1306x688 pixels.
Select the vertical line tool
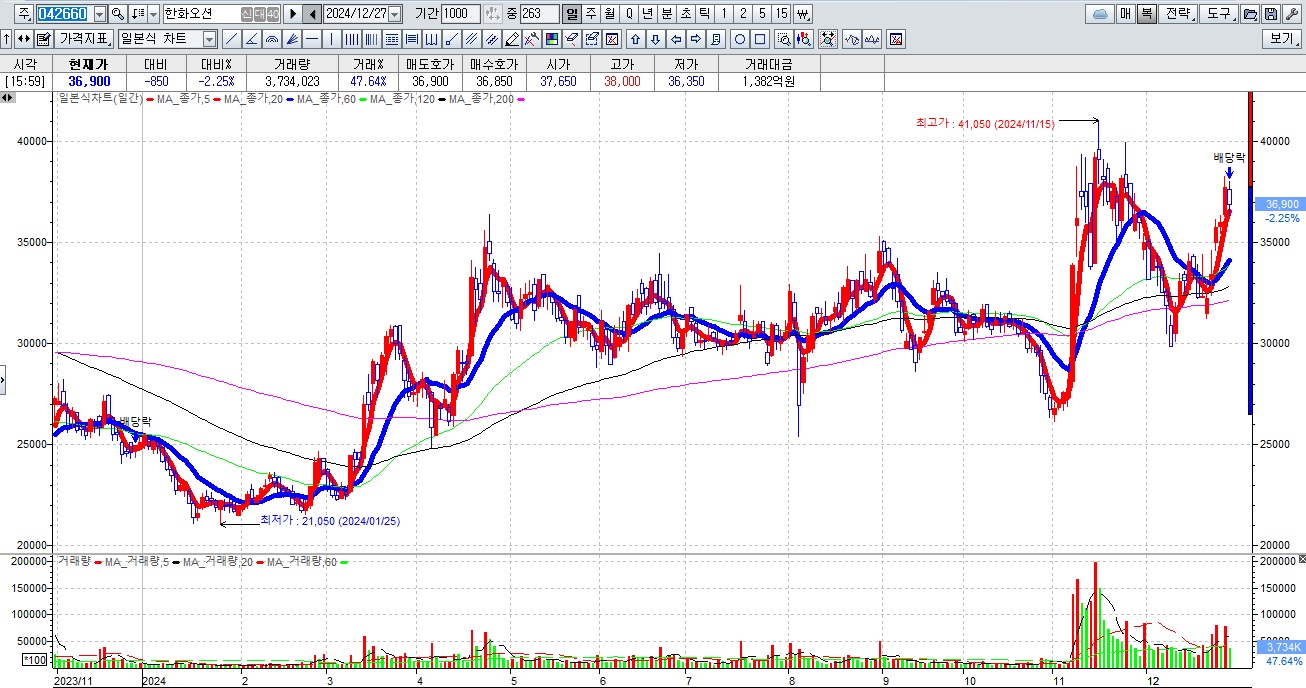click(331, 39)
